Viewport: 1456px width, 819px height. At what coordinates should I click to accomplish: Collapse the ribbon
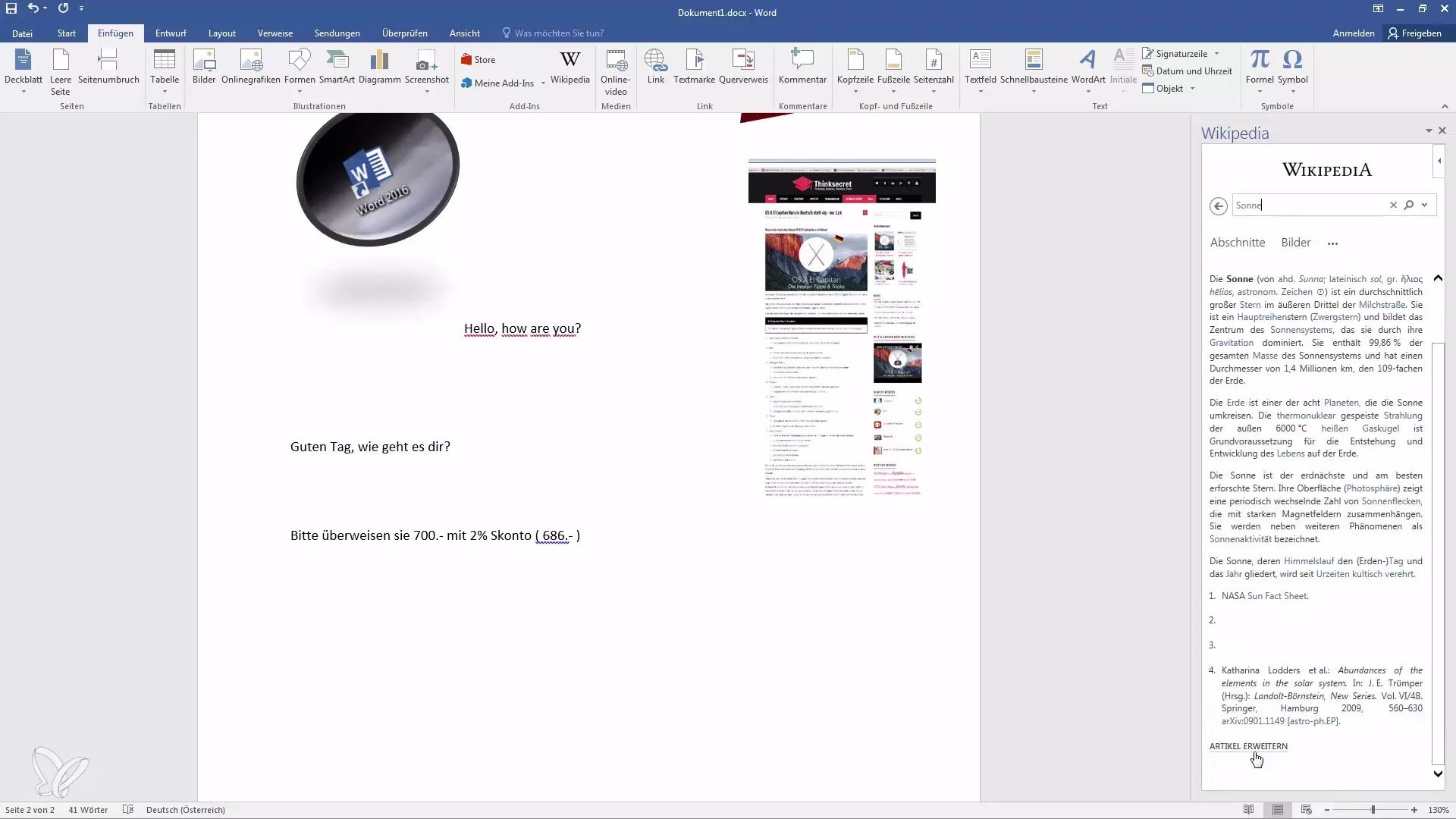(x=1444, y=106)
